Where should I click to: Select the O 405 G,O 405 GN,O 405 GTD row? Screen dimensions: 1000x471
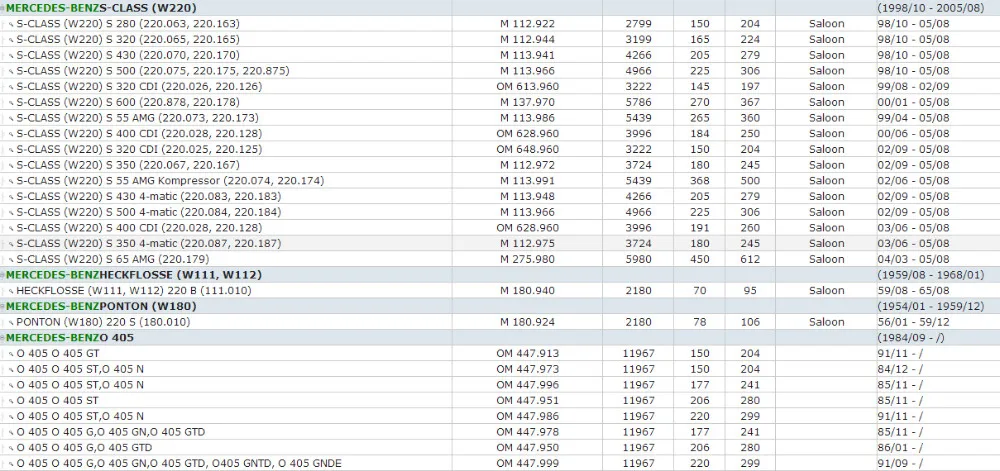click(x=500, y=431)
